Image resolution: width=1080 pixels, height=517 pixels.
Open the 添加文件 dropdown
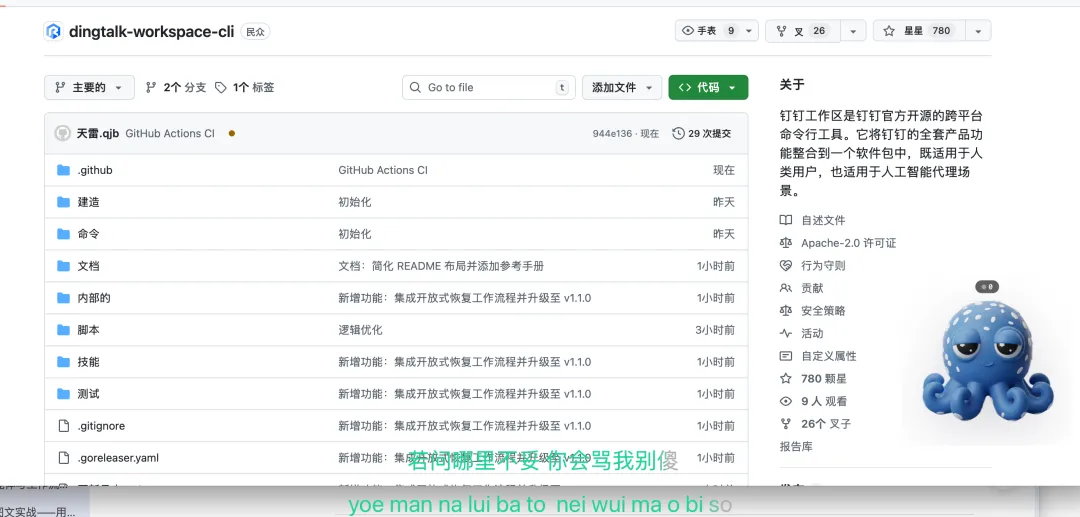coord(622,87)
